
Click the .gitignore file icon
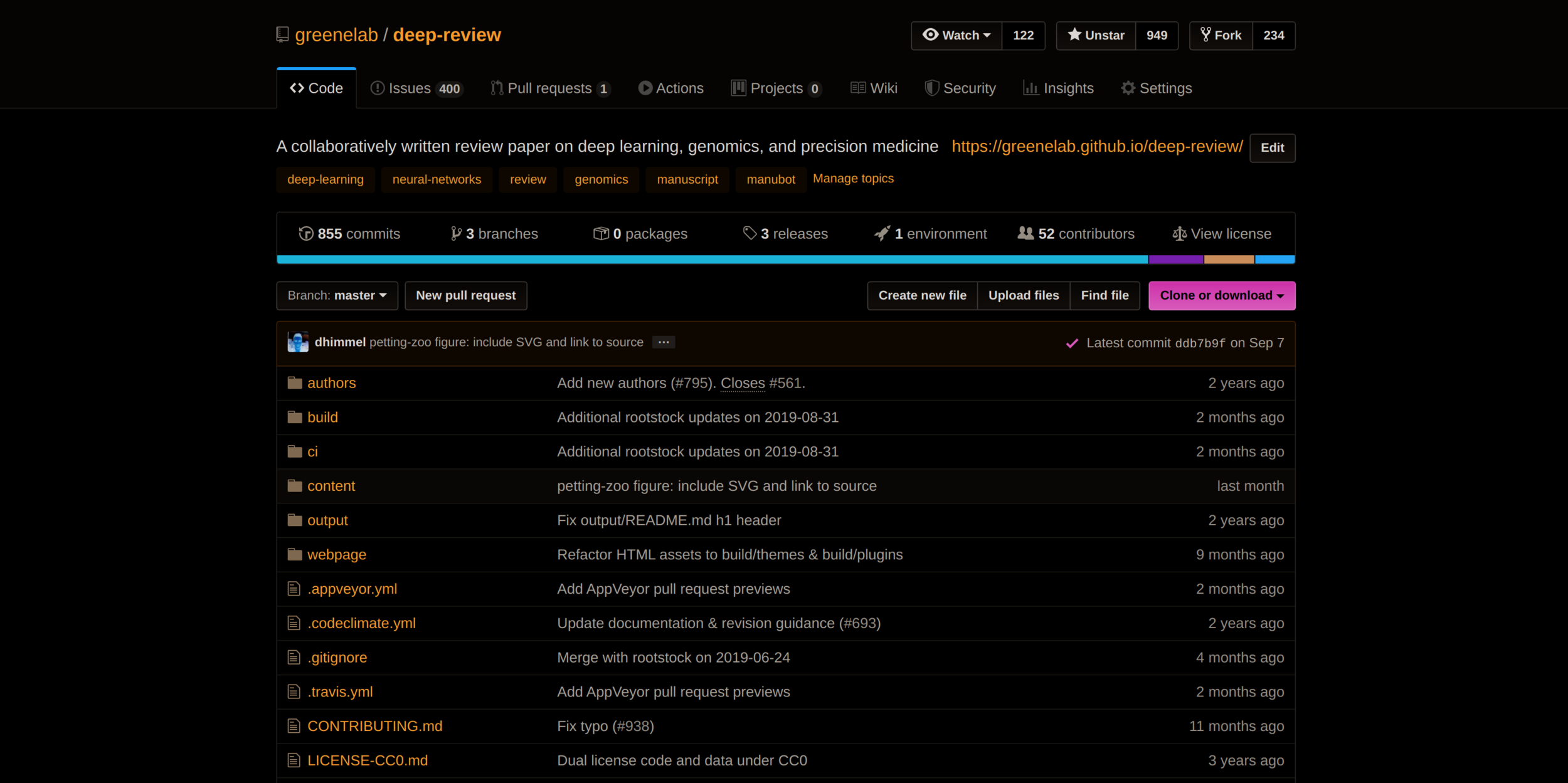click(294, 657)
